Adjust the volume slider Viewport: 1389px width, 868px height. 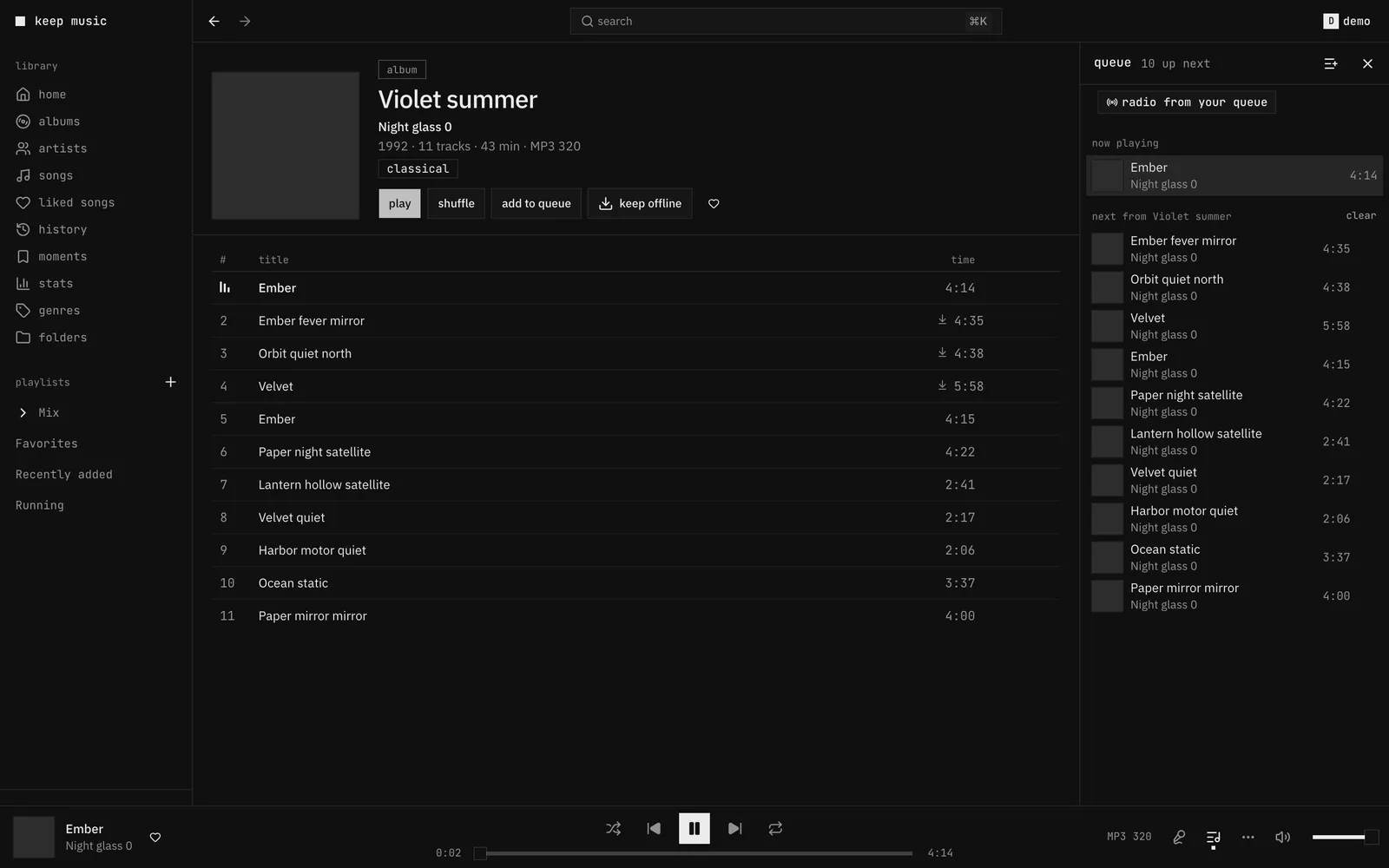(1345, 837)
